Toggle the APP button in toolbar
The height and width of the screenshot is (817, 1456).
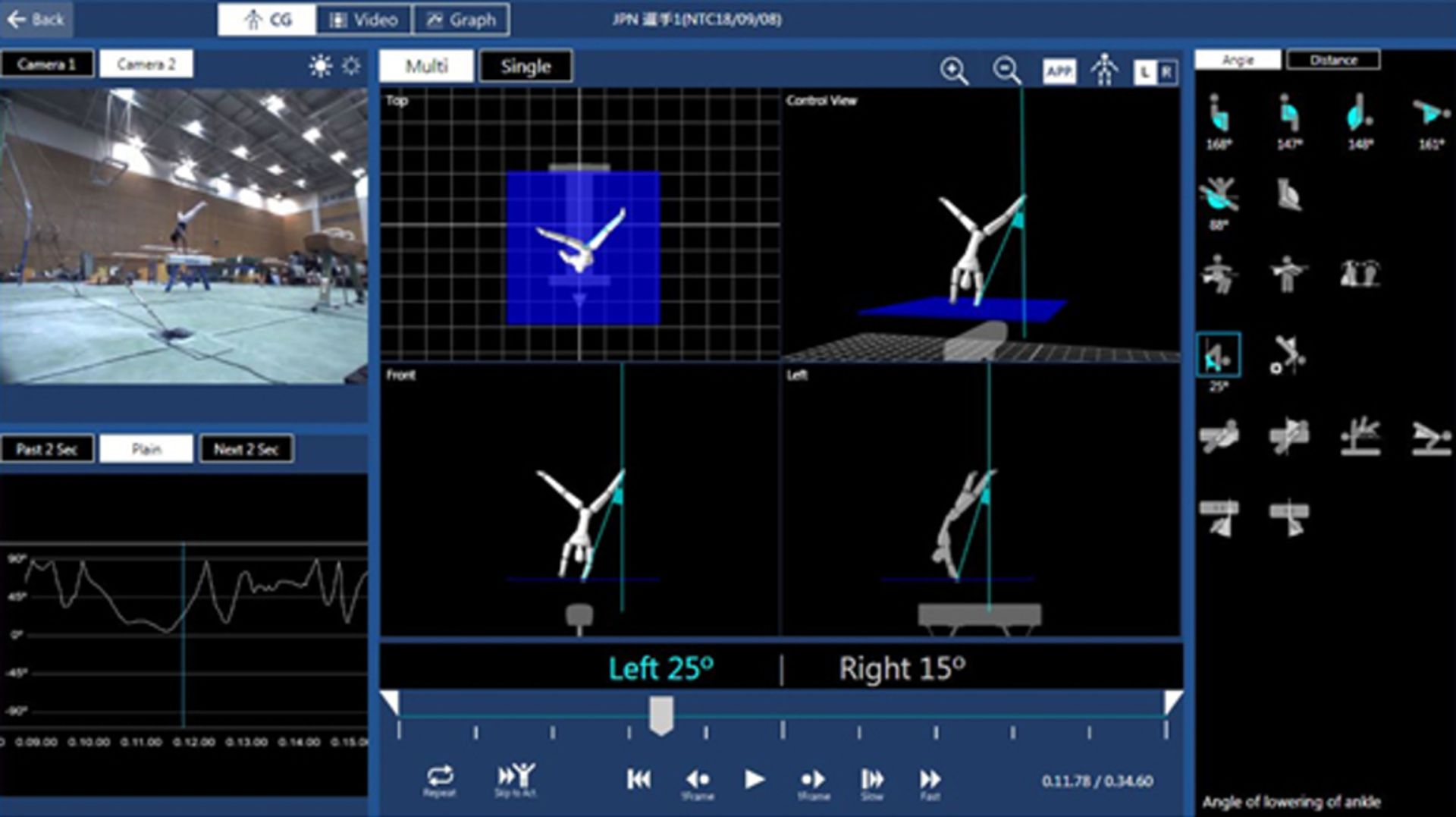(x=1059, y=71)
